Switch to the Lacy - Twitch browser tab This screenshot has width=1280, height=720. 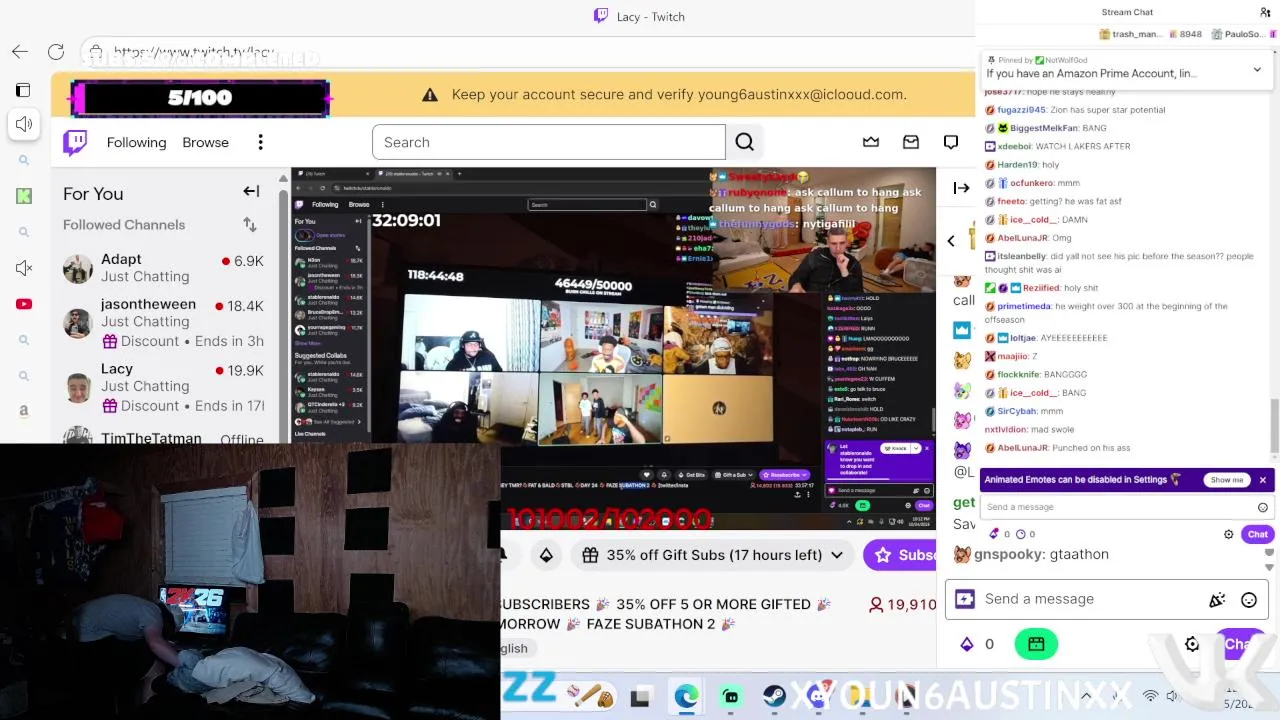[x=640, y=16]
